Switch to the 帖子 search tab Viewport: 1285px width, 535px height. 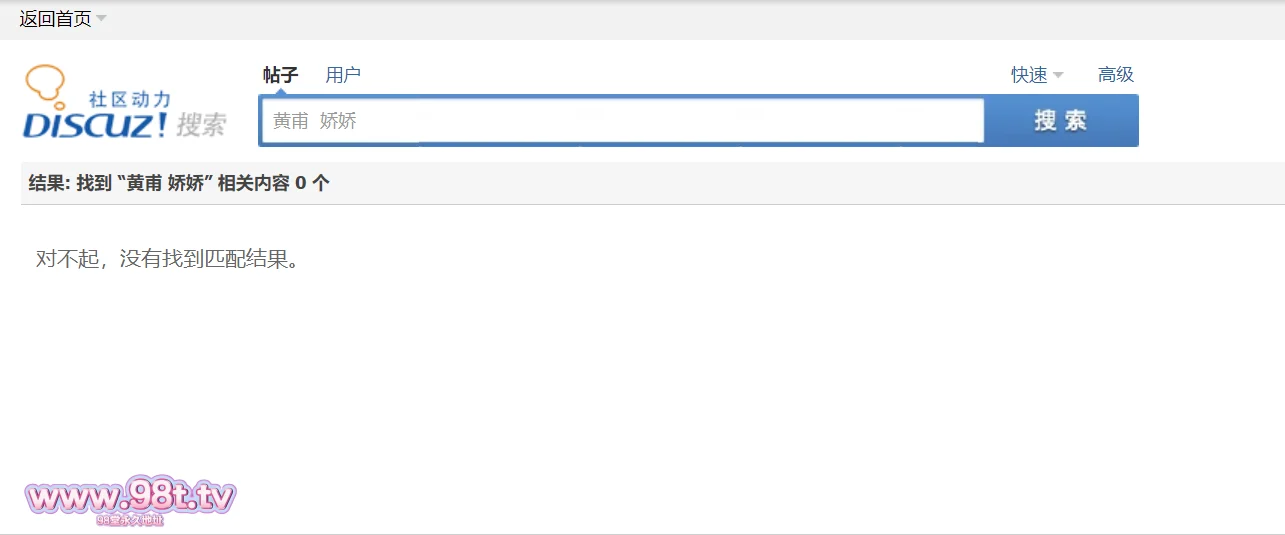[x=280, y=75]
